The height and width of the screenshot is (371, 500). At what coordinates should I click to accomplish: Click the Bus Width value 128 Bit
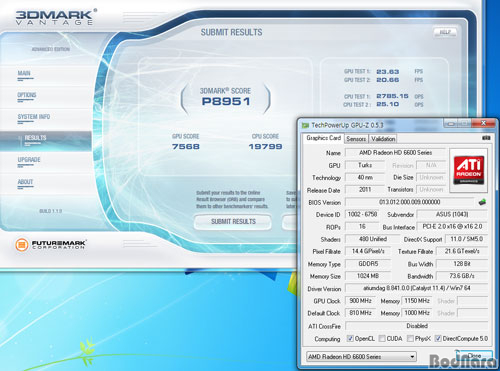coord(462,264)
